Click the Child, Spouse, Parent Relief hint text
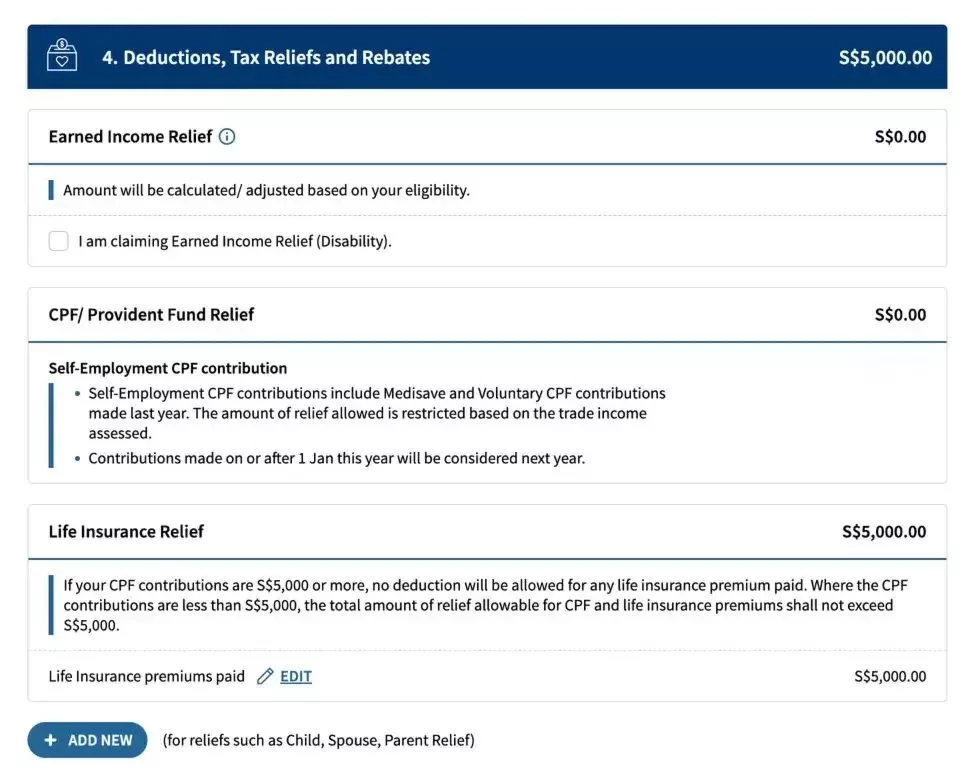Viewport: 974px width, 780px height. click(319, 740)
